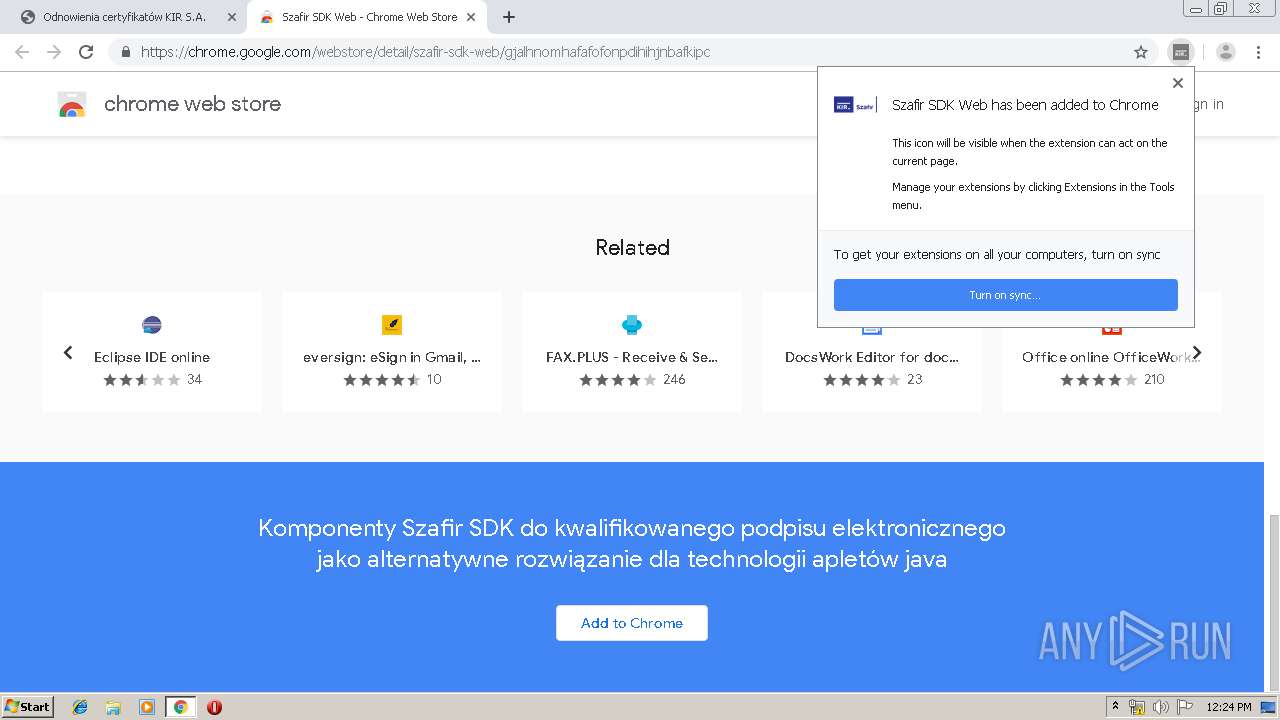The image size is (1280, 720).
Task: Open Windows Explorer from the taskbar
Action: tap(113, 707)
